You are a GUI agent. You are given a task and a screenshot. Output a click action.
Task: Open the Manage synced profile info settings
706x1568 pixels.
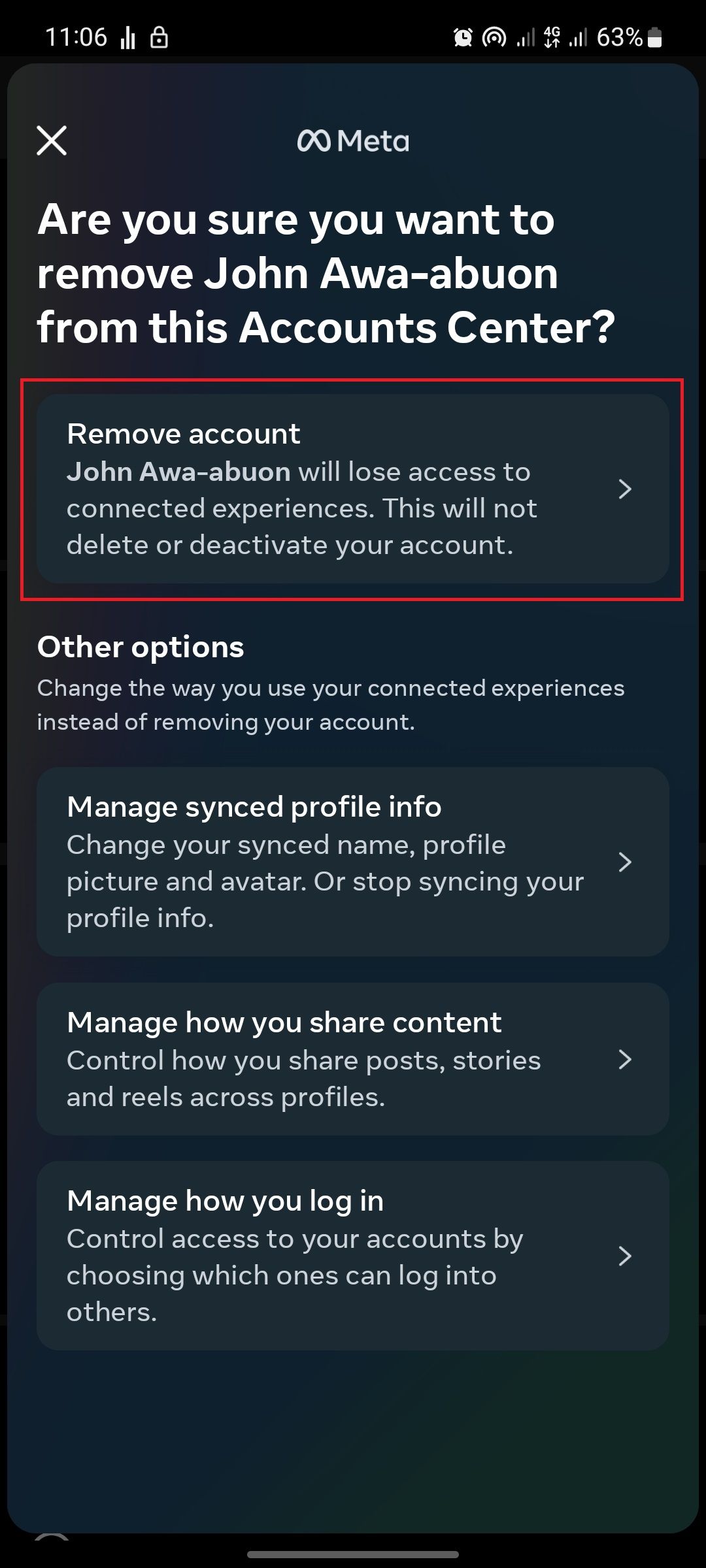353,862
